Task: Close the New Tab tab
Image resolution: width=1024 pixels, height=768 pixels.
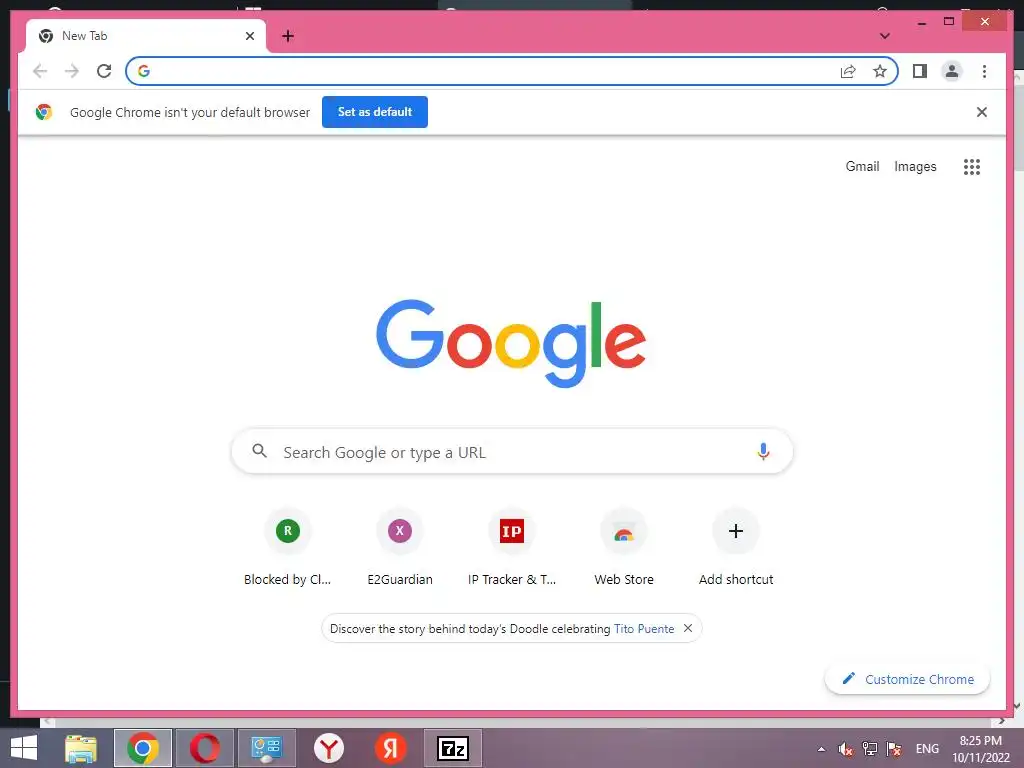Action: point(249,36)
